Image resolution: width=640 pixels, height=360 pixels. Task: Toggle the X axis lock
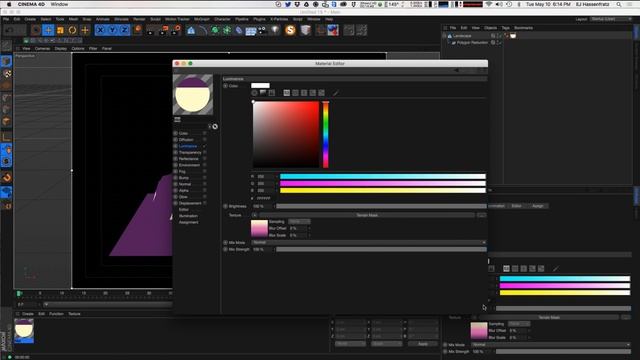click(x=100, y=30)
